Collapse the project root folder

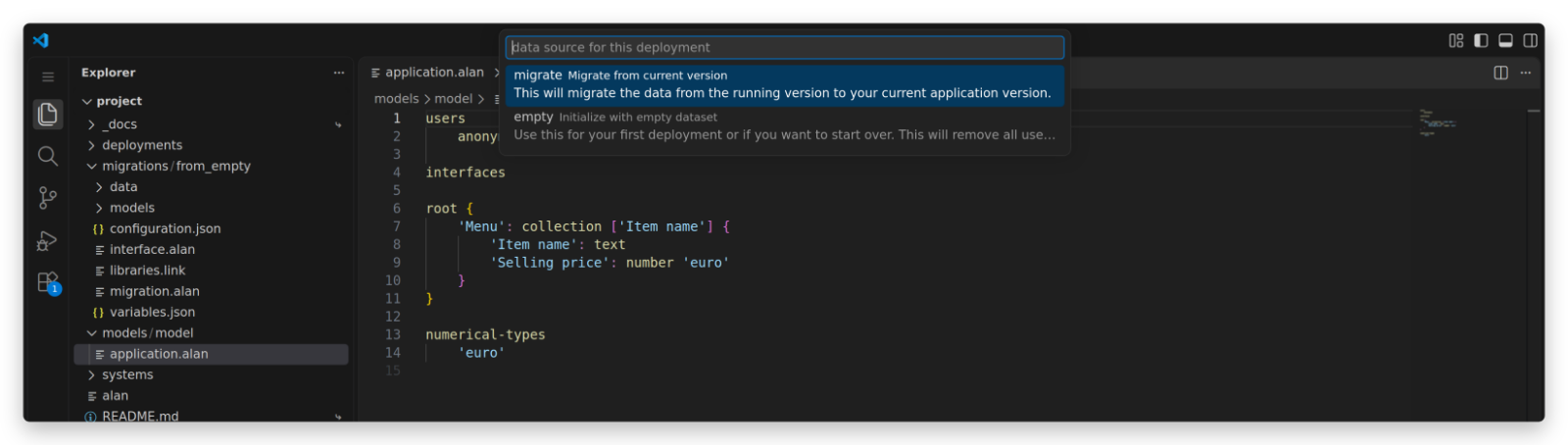(x=212, y=101)
